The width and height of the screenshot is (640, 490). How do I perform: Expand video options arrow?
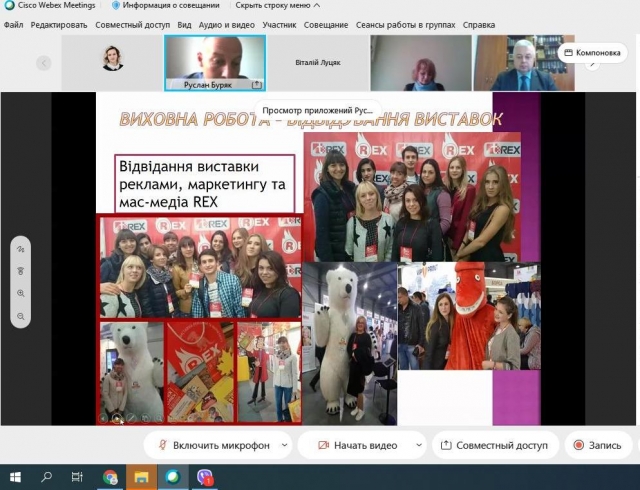pos(415,445)
